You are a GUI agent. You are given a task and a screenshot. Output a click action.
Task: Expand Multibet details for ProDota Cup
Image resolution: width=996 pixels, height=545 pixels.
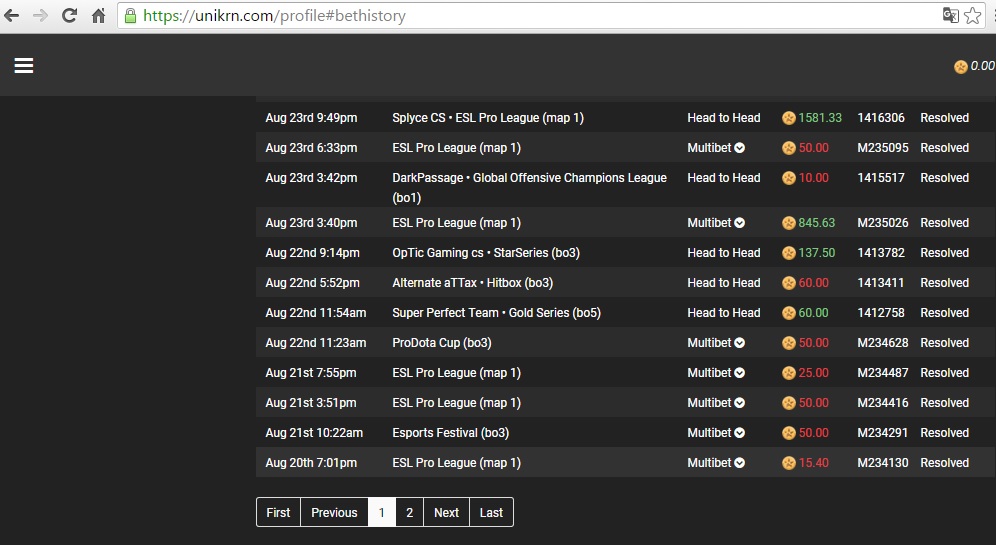[x=739, y=343]
